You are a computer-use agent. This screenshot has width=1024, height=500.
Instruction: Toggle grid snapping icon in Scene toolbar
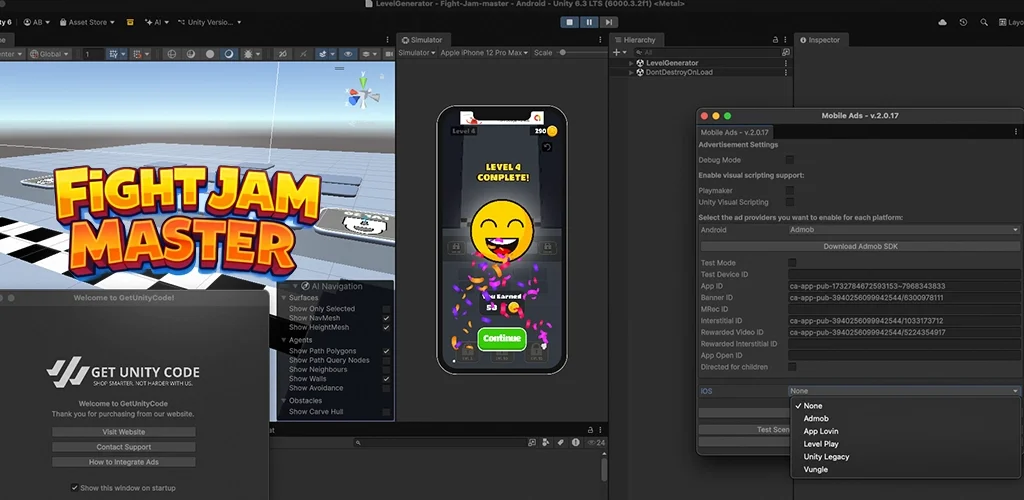114,54
